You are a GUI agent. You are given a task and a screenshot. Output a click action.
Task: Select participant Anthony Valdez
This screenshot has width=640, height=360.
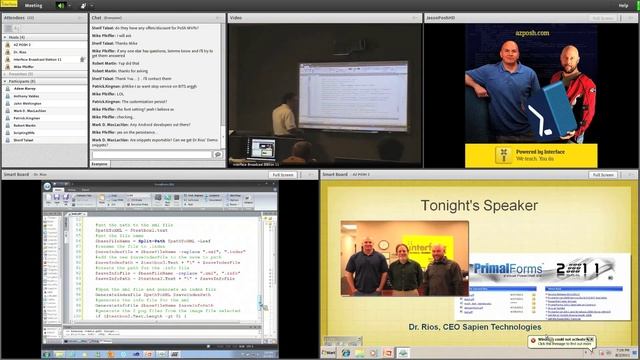pyautogui.click(x=44, y=96)
